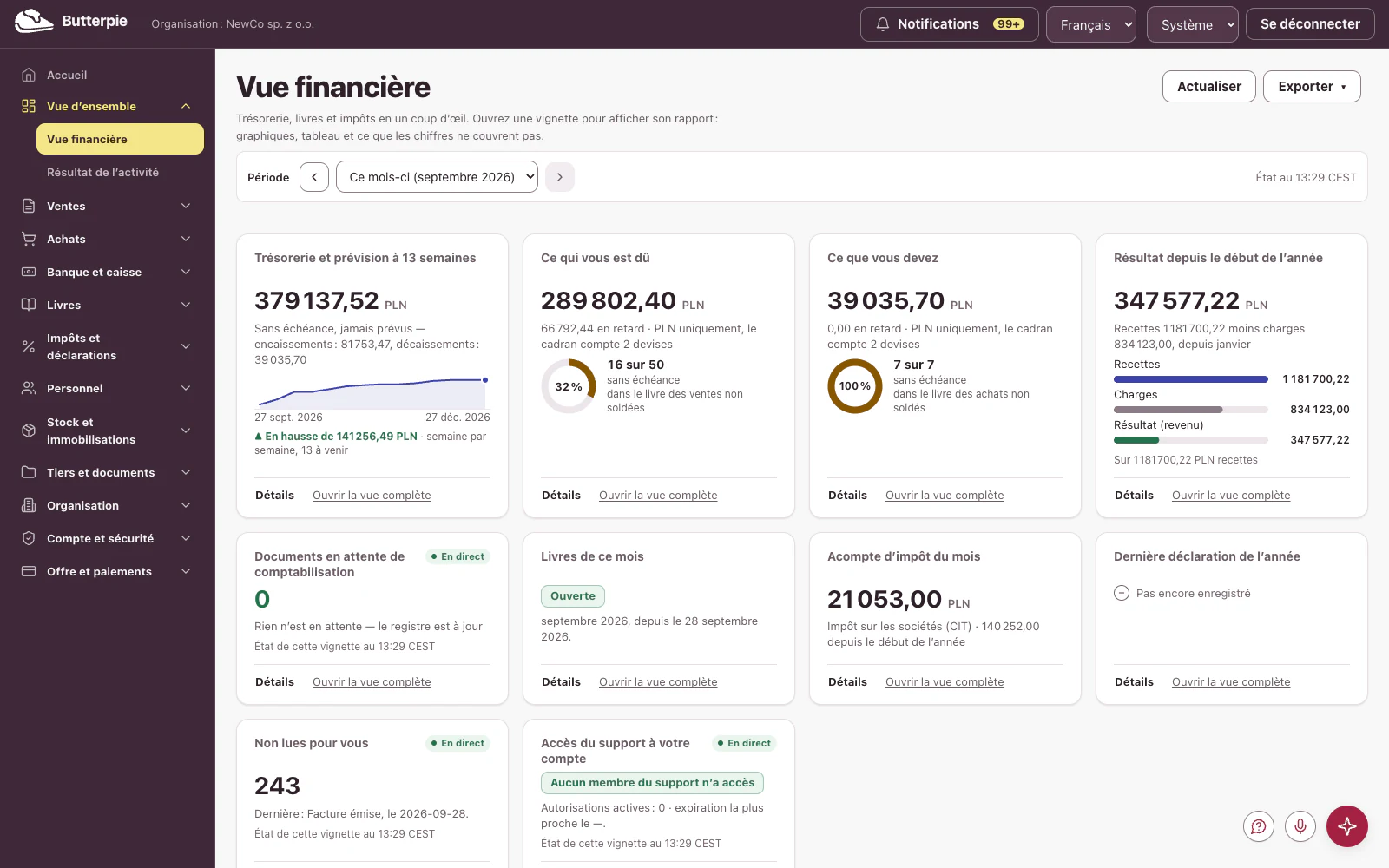Click the 32 % donut progress chart
1389x868 pixels.
coord(569,386)
